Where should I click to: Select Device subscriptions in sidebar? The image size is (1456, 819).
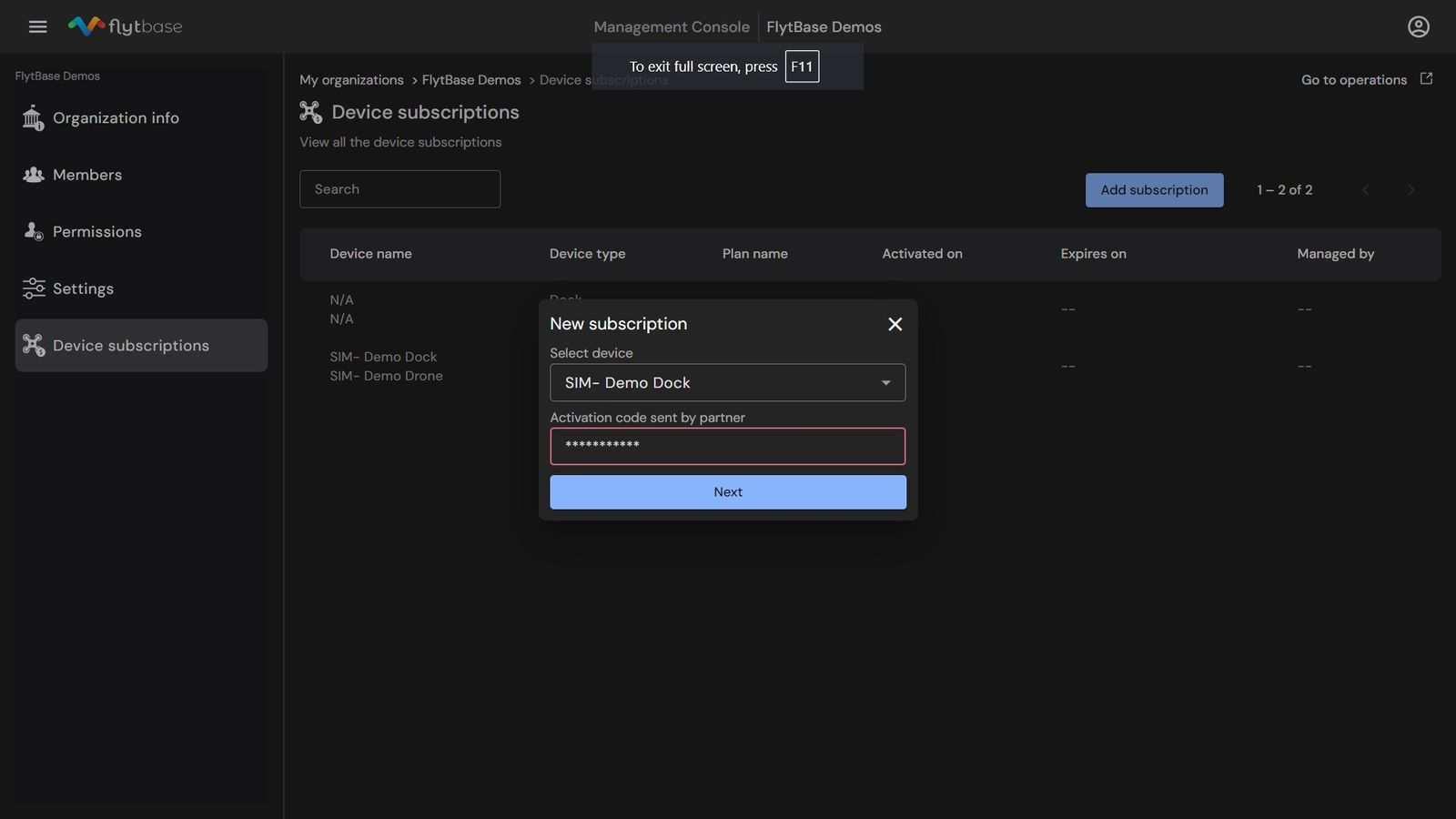coord(141,345)
